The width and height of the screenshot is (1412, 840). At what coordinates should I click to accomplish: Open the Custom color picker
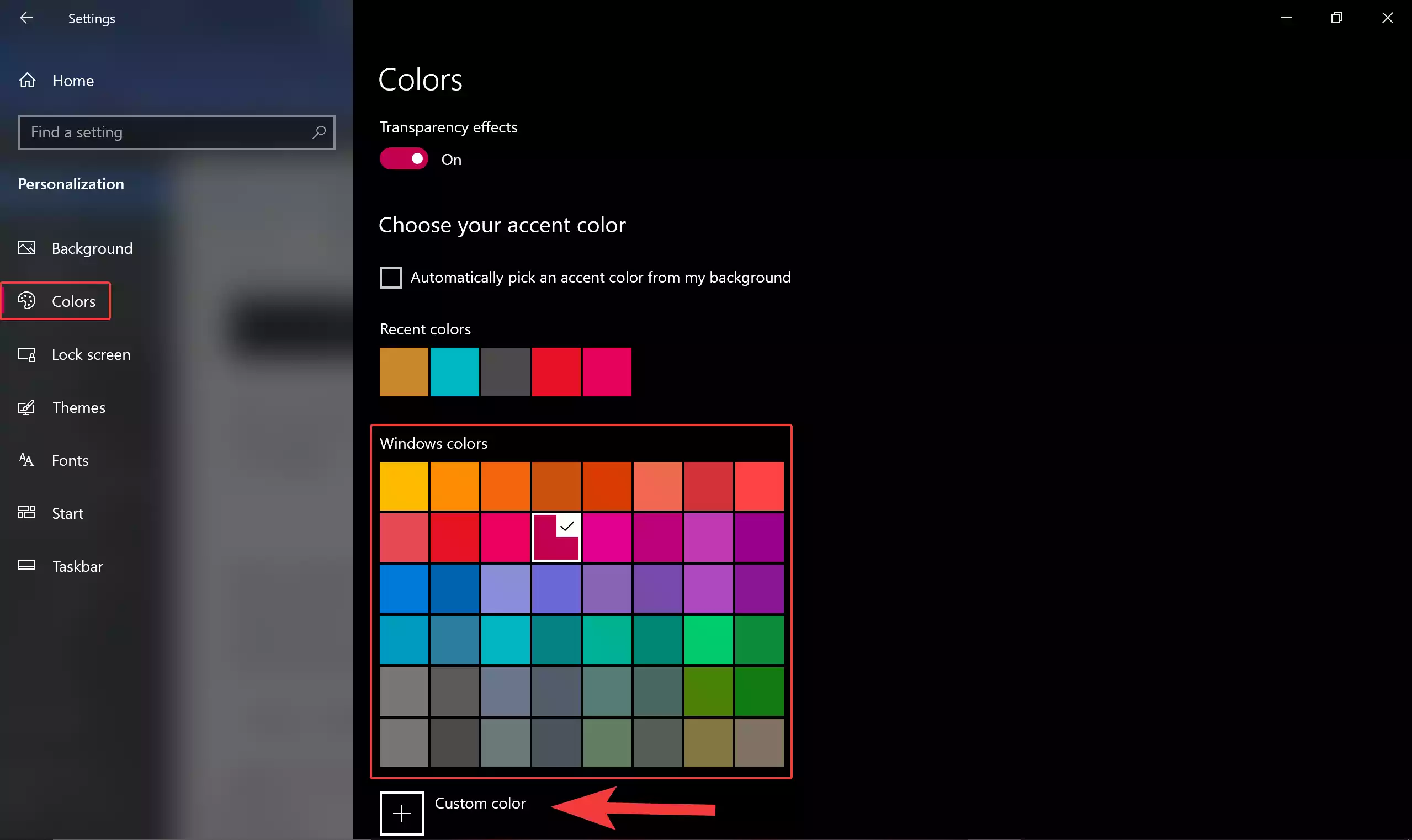[401, 813]
